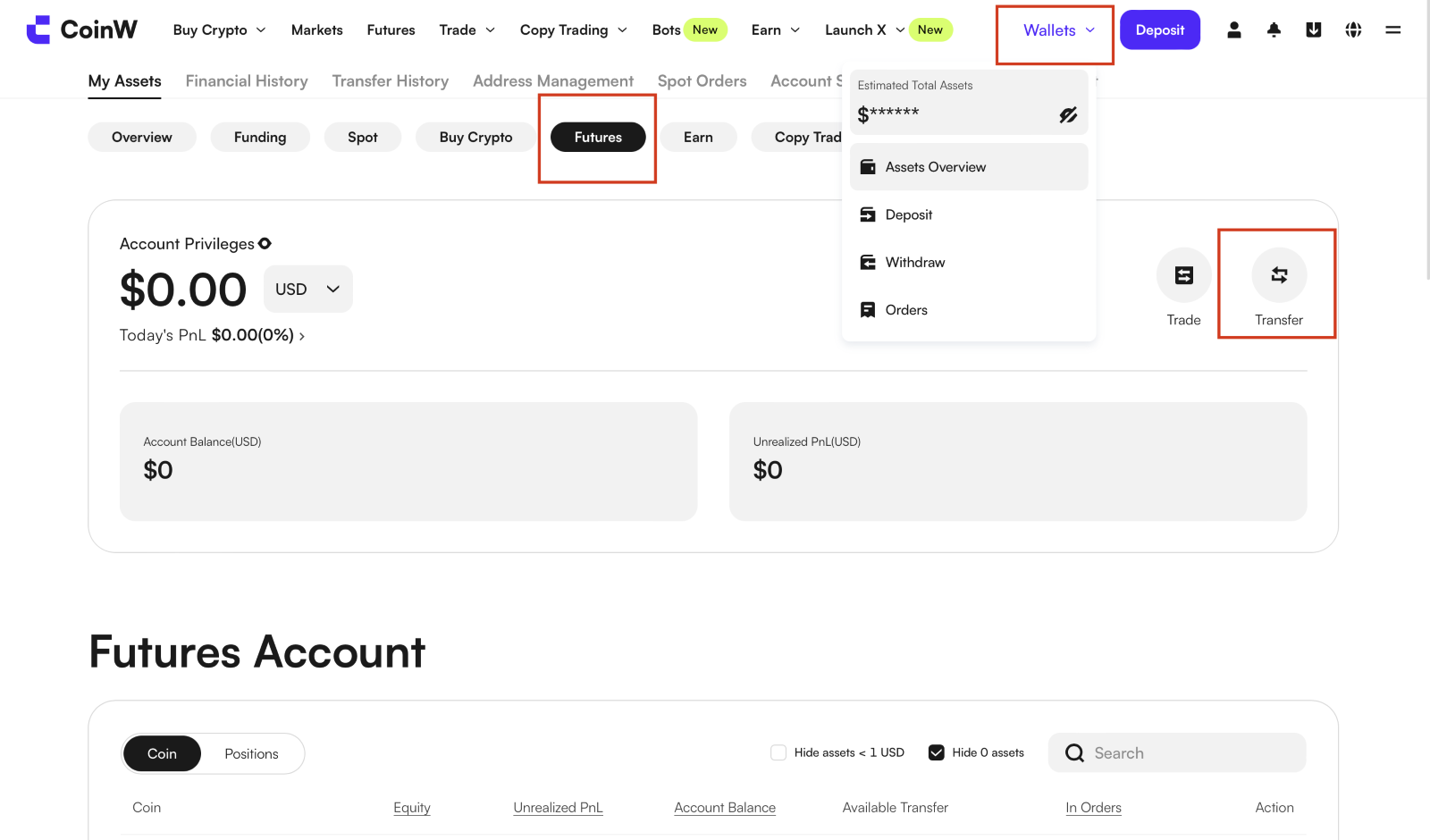This screenshot has width=1430, height=840.
Task: Switch to the Positions toggle option
Action: coord(251,754)
